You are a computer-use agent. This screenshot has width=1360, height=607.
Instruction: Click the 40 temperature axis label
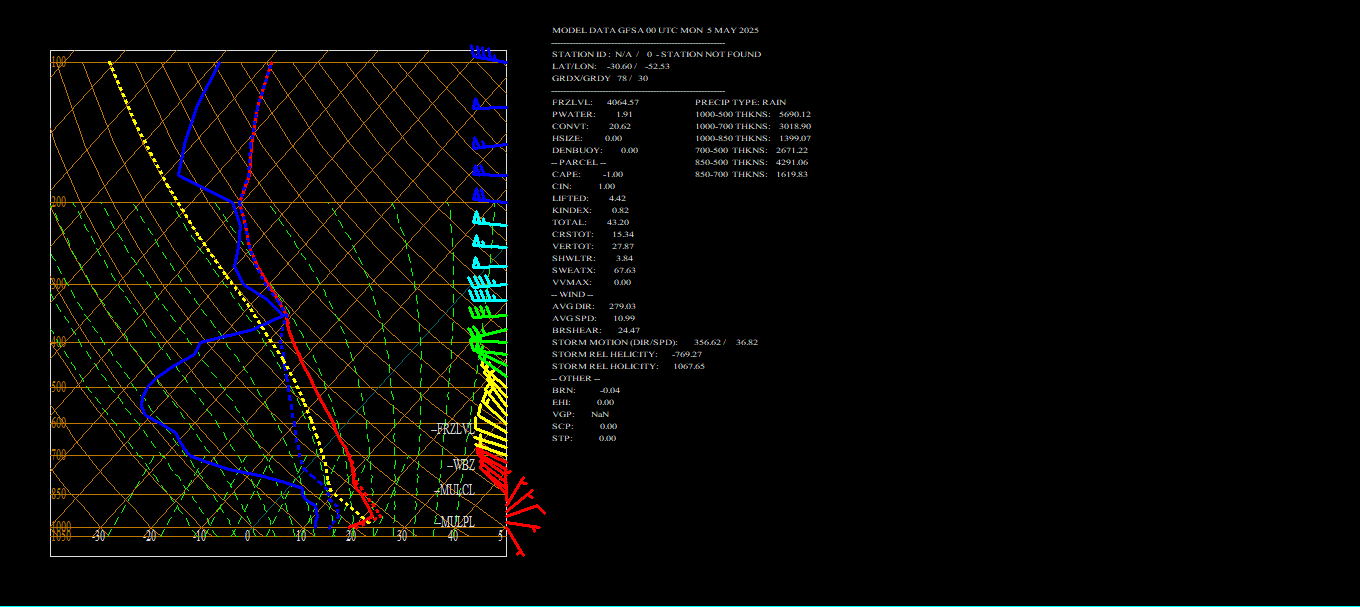pyautogui.click(x=453, y=536)
